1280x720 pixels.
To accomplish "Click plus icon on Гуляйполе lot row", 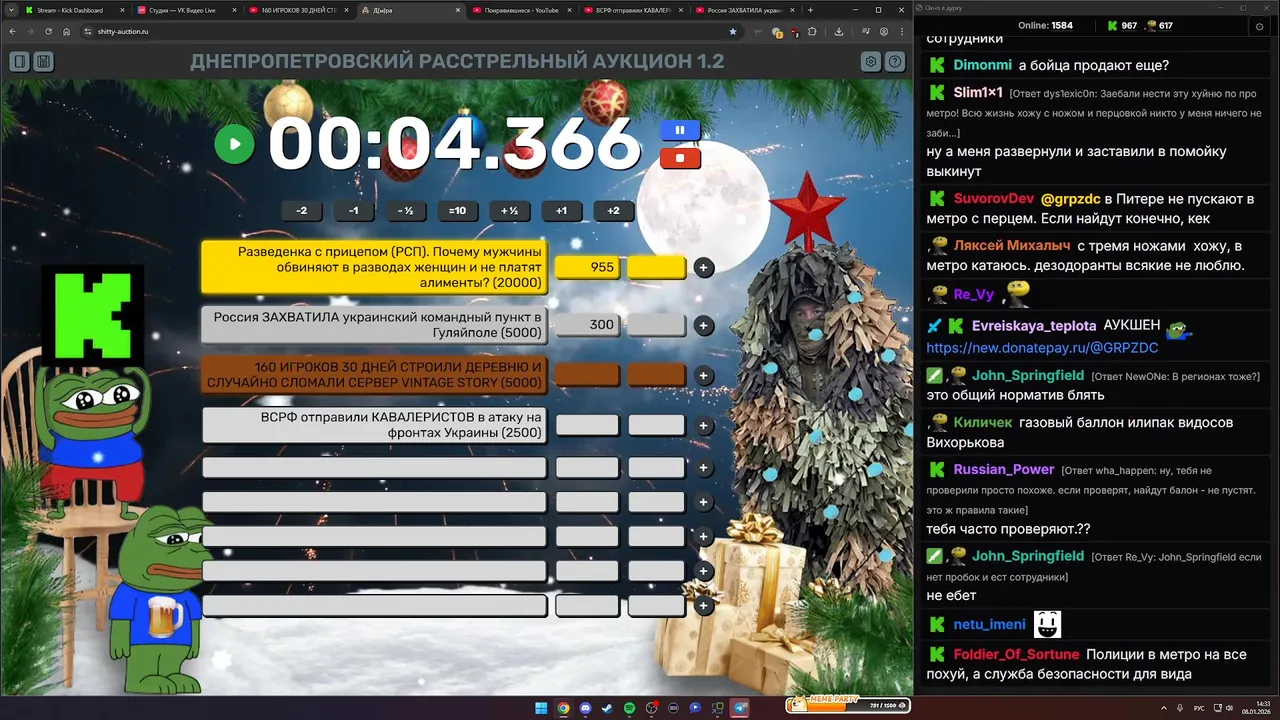I will tap(704, 325).
